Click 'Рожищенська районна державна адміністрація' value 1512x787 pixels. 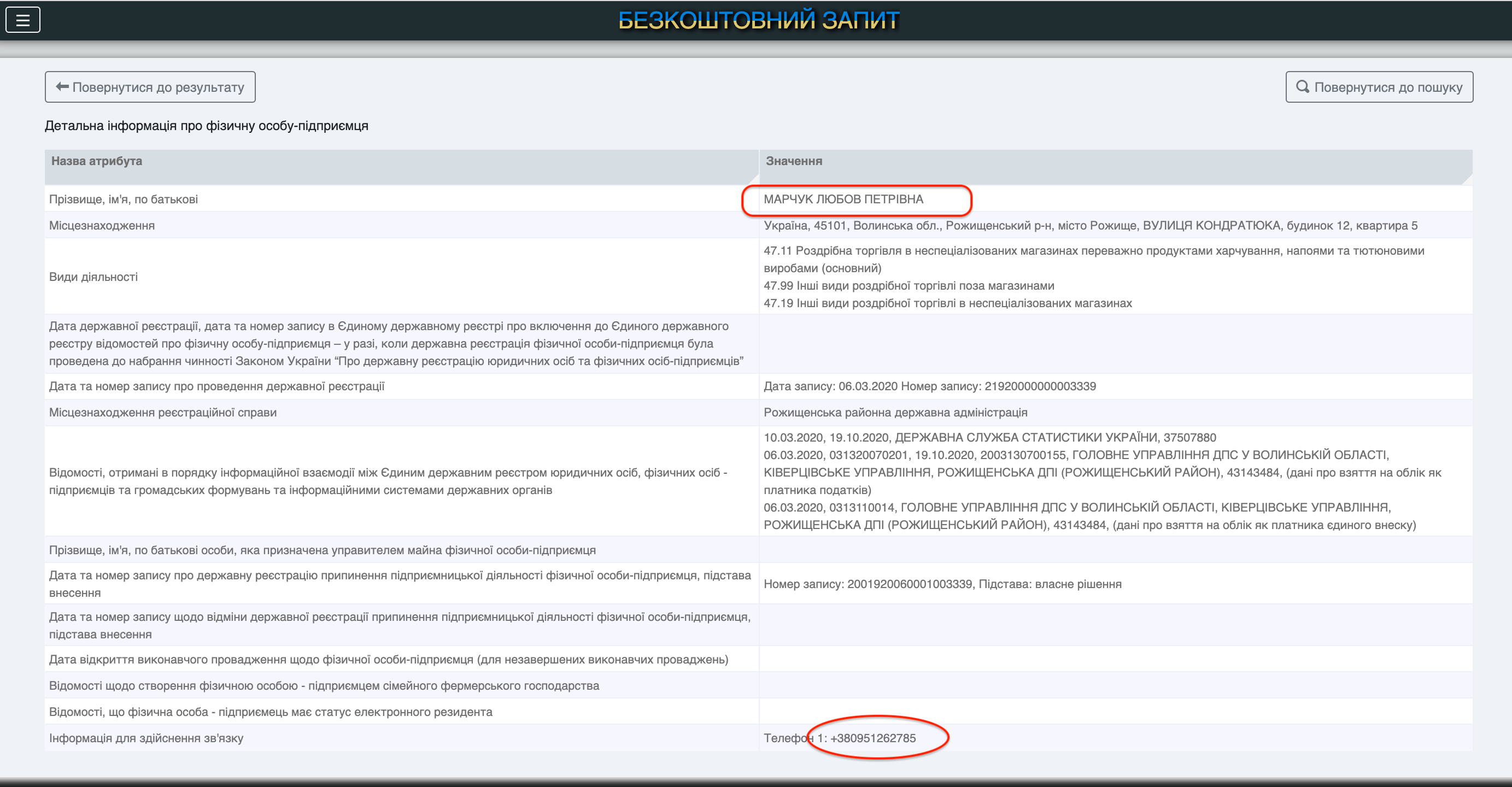pos(895,412)
